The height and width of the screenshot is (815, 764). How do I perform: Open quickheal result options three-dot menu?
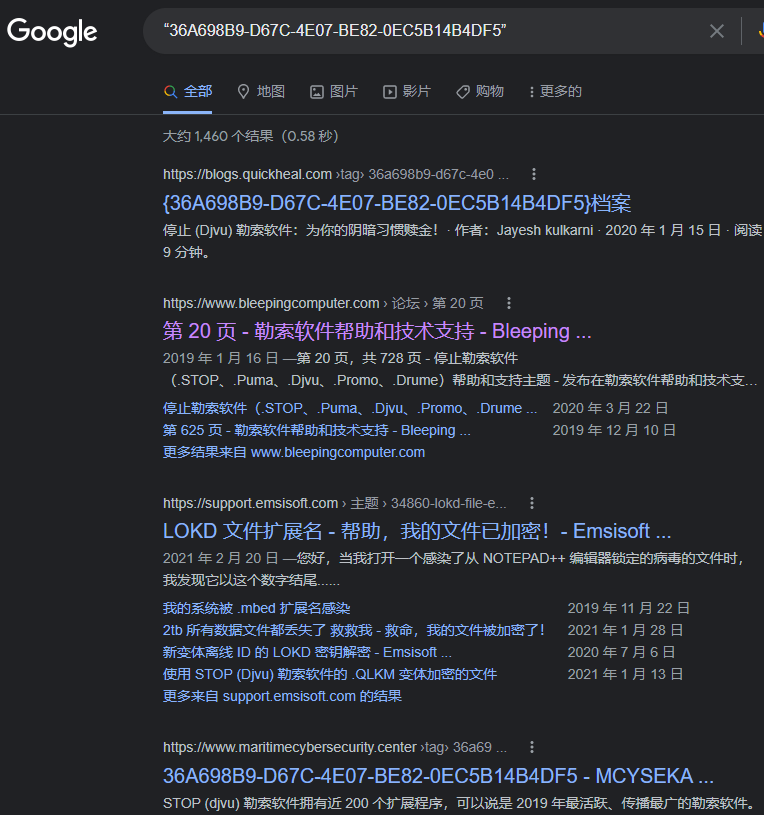coord(534,174)
